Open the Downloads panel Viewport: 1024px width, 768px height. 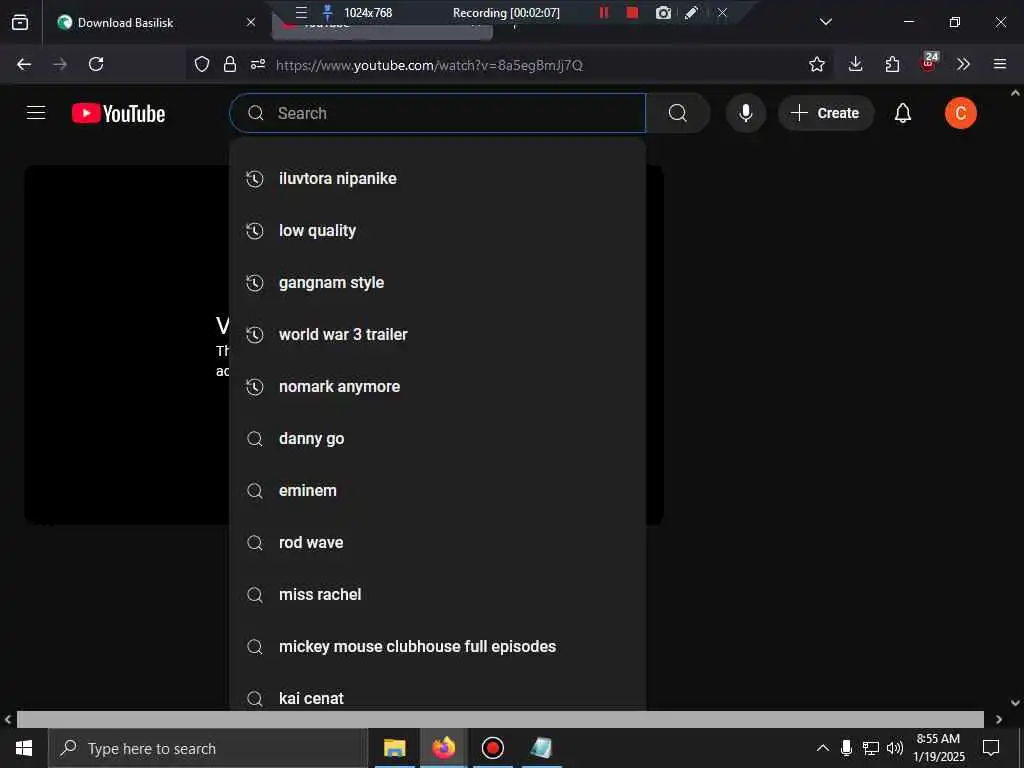855,64
